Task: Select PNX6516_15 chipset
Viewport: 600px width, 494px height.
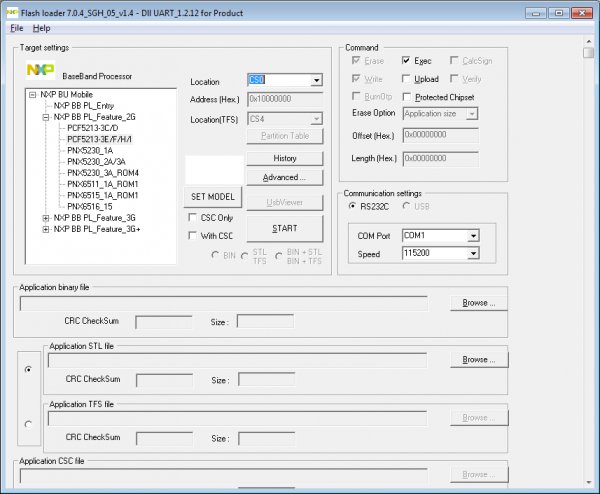Action: tap(90, 207)
